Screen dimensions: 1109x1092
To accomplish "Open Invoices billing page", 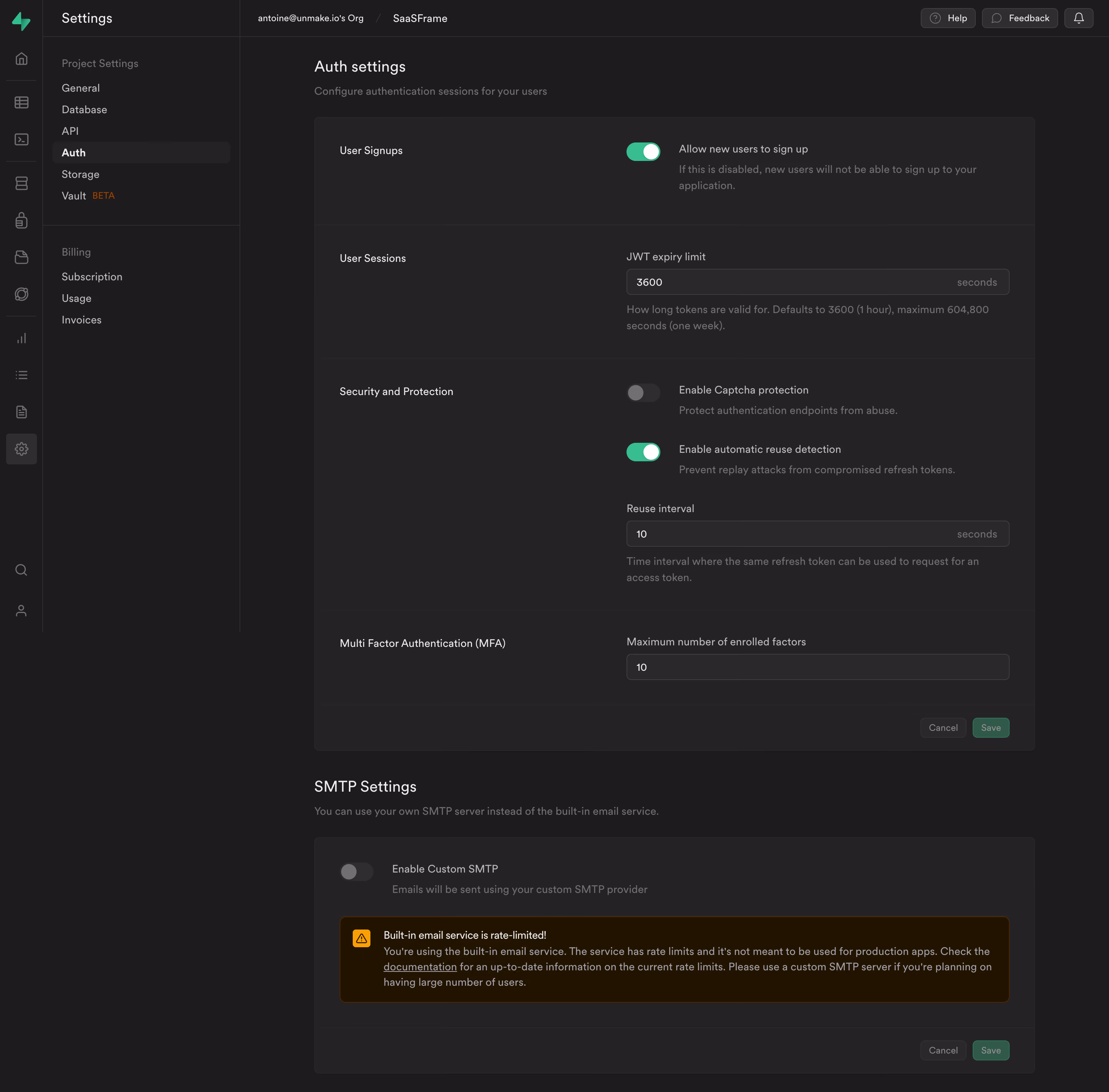I will click(81, 320).
